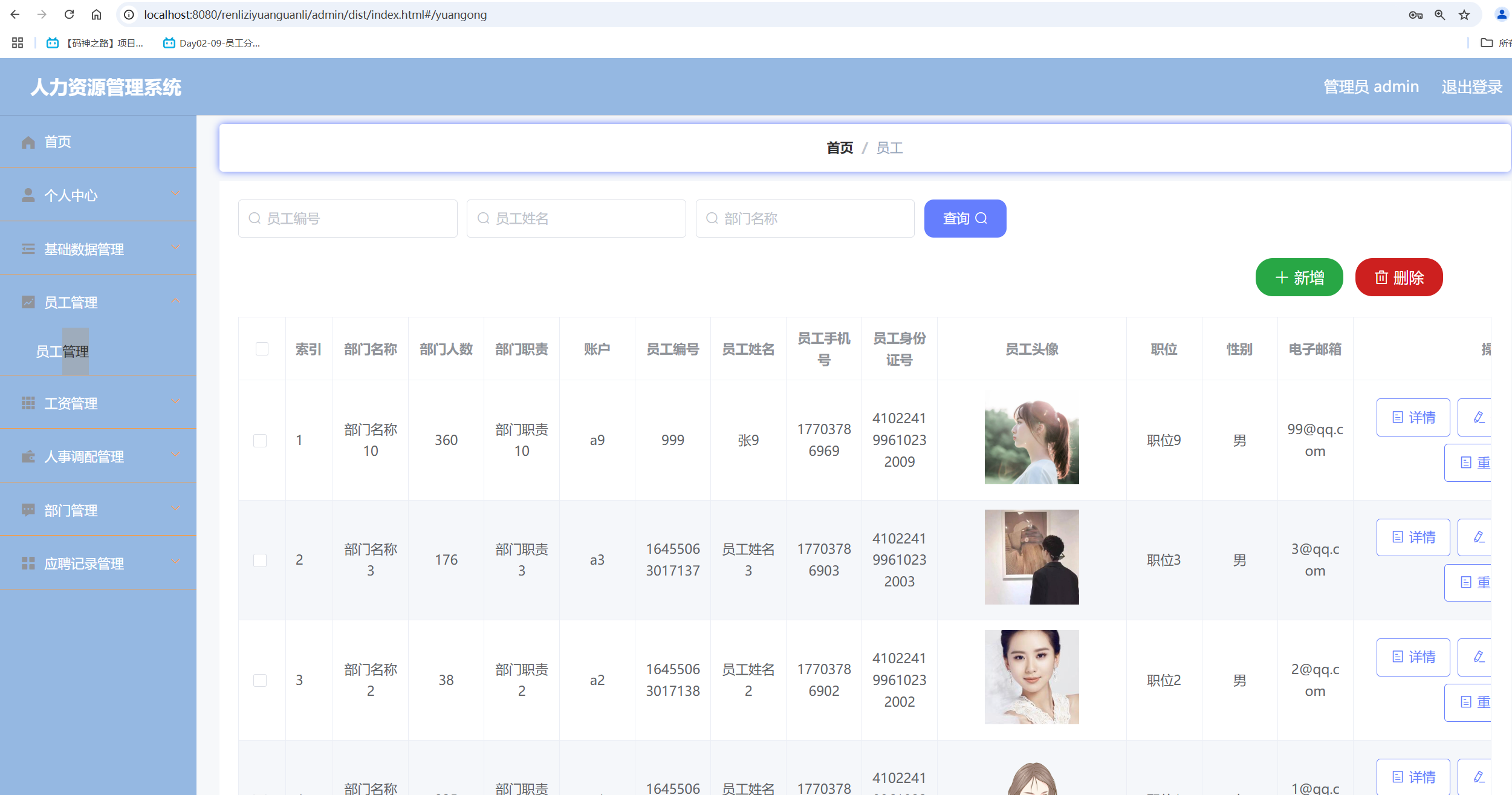
Task: Open 详情 for the 1@qq.com row
Action: pos(1413,776)
